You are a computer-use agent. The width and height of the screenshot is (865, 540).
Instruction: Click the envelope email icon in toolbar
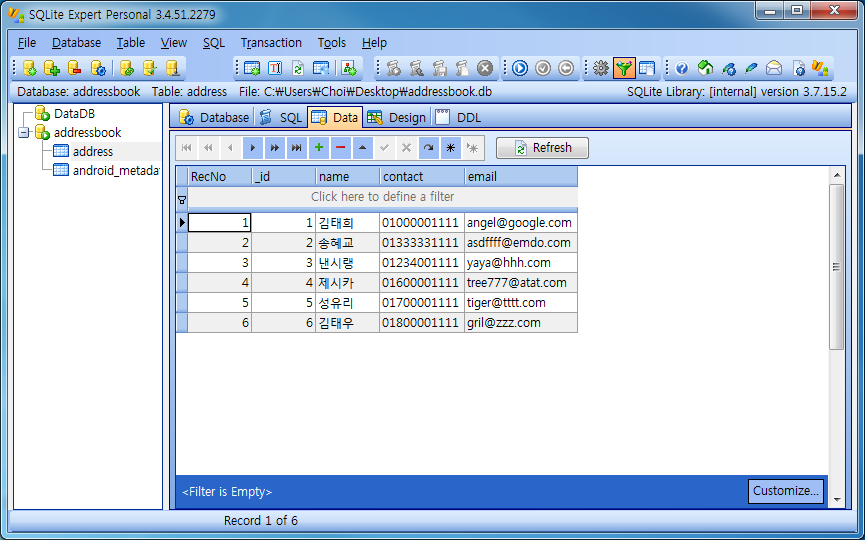click(x=774, y=68)
